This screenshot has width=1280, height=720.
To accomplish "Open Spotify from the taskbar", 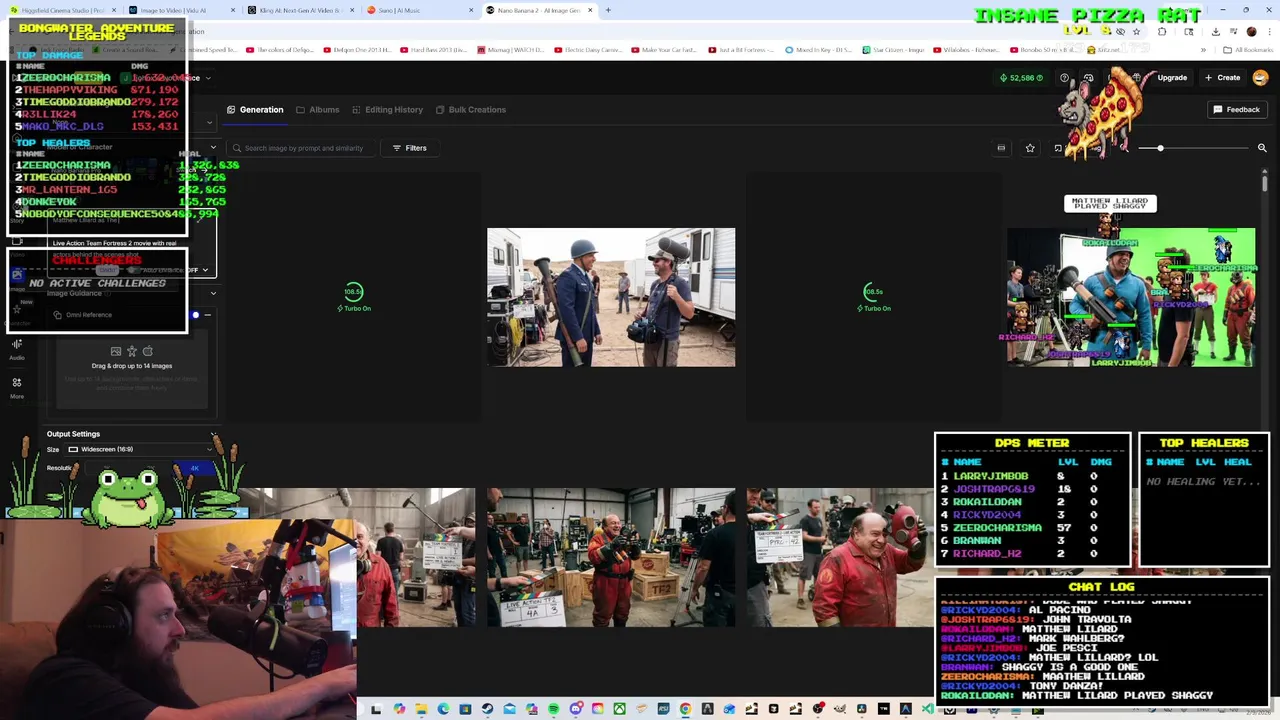I will (553, 709).
